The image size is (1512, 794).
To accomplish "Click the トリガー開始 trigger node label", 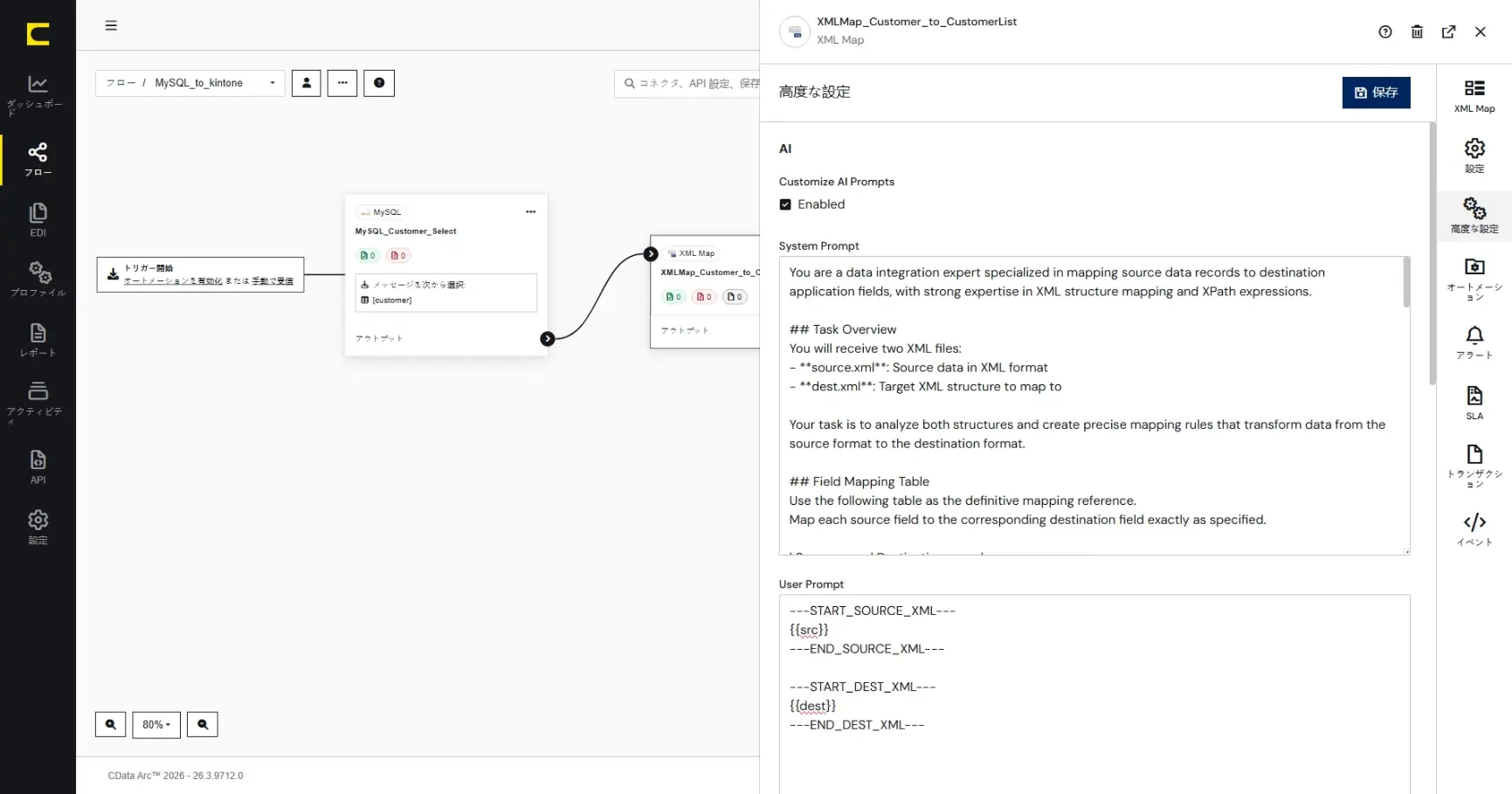I will pyautogui.click(x=148, y=268).
